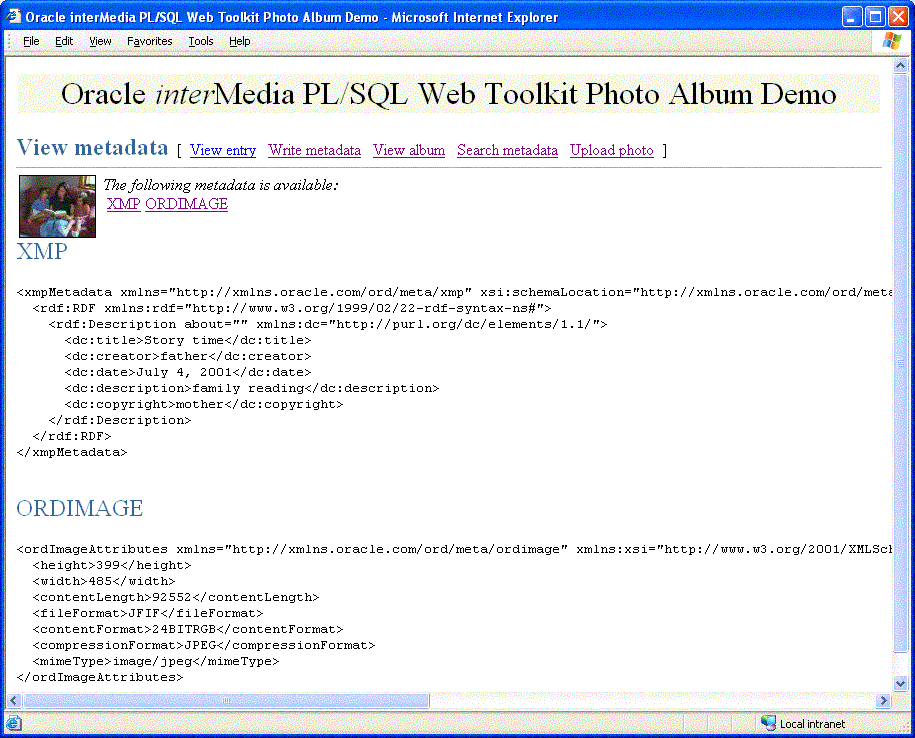Open the File menu

tap(31, 41)
